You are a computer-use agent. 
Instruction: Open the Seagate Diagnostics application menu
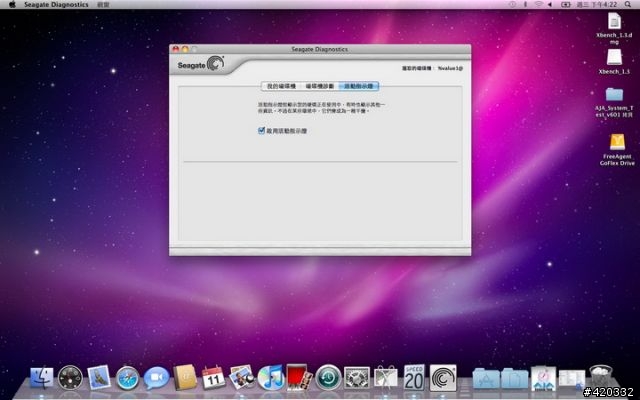tap(56, 4)
